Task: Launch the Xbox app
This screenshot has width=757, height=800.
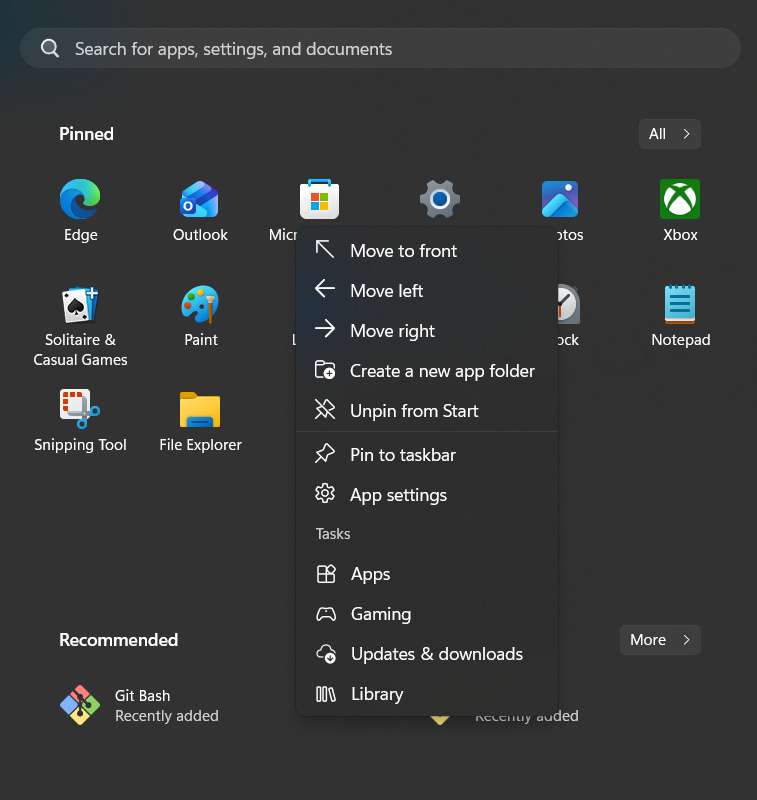Action: [680, 199]
